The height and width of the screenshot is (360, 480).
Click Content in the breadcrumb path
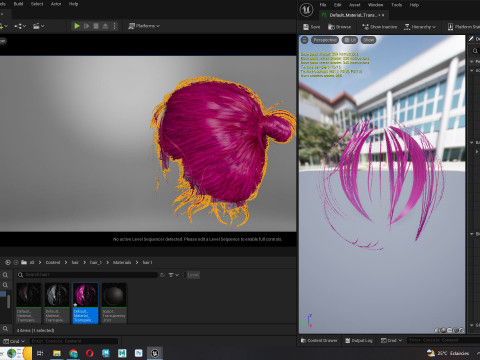(53, 263)
